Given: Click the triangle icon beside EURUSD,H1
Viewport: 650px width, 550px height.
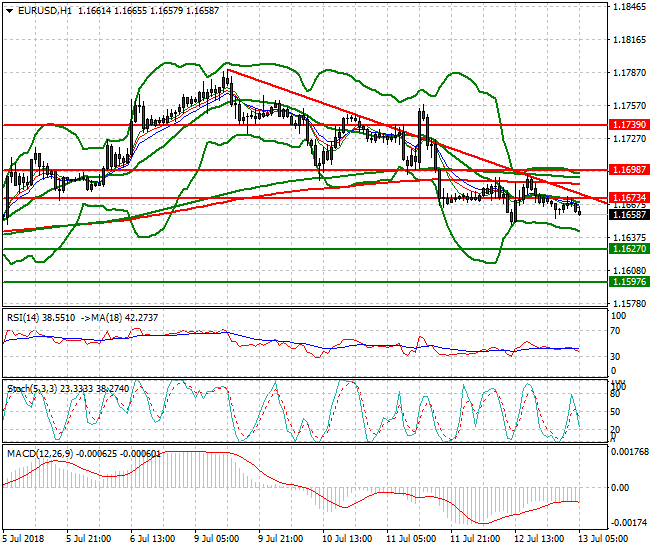Looking at the screenshot, I should [x=9, y=10].
